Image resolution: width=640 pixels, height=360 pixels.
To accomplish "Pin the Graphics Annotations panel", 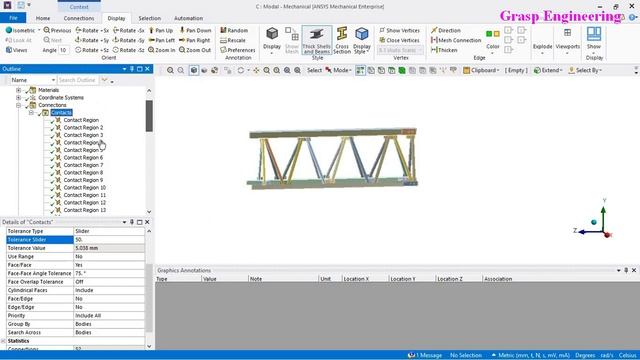I will 626,270.
